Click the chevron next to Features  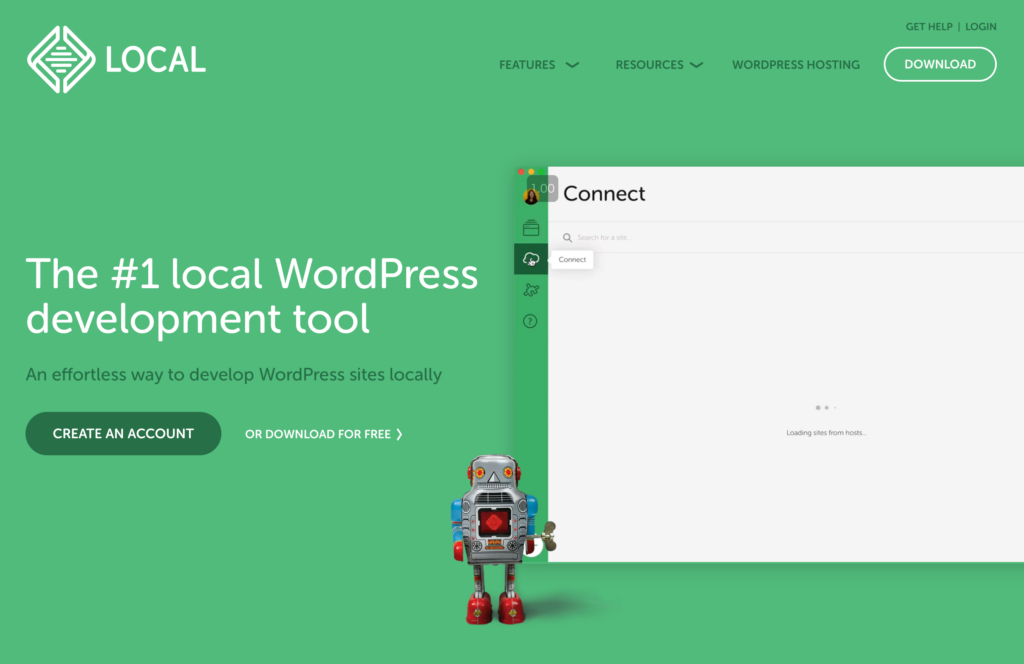(x=572, y=65)
